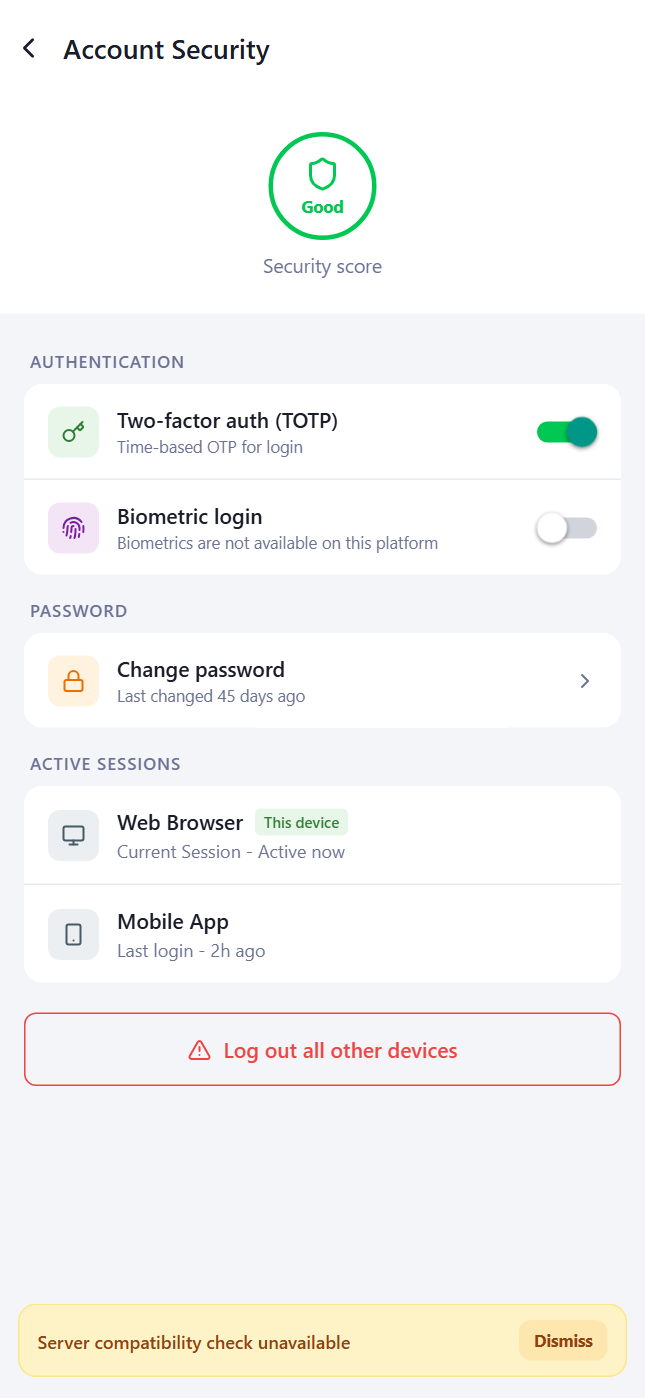Image resolution: width=645 pixels, height=1398 pixels.
Task: Click the "Server compatibility check unavailable" message
Action: [x=194, y=1343]
